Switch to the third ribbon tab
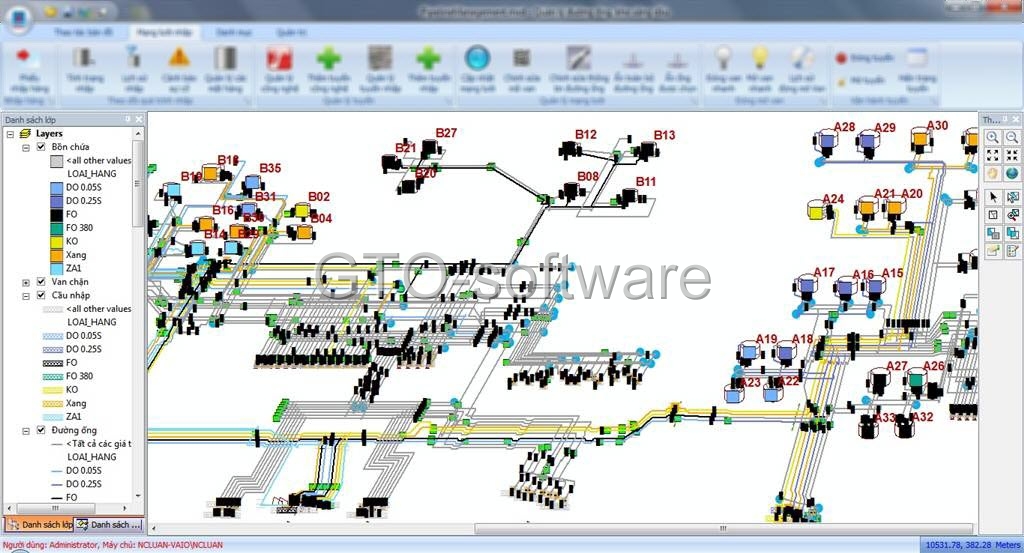Viewport: 1024px width, 553px height. point(234,32)
